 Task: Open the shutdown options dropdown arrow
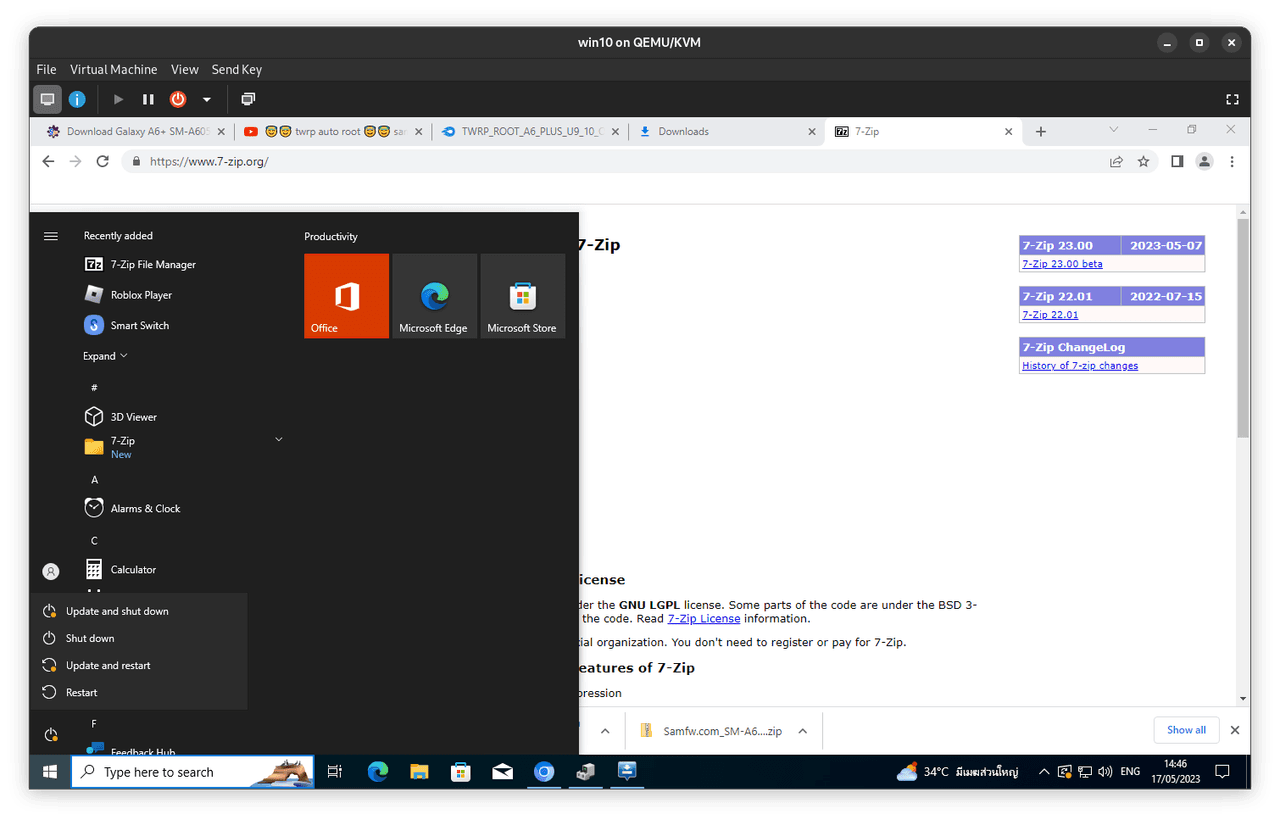[207, 99]
